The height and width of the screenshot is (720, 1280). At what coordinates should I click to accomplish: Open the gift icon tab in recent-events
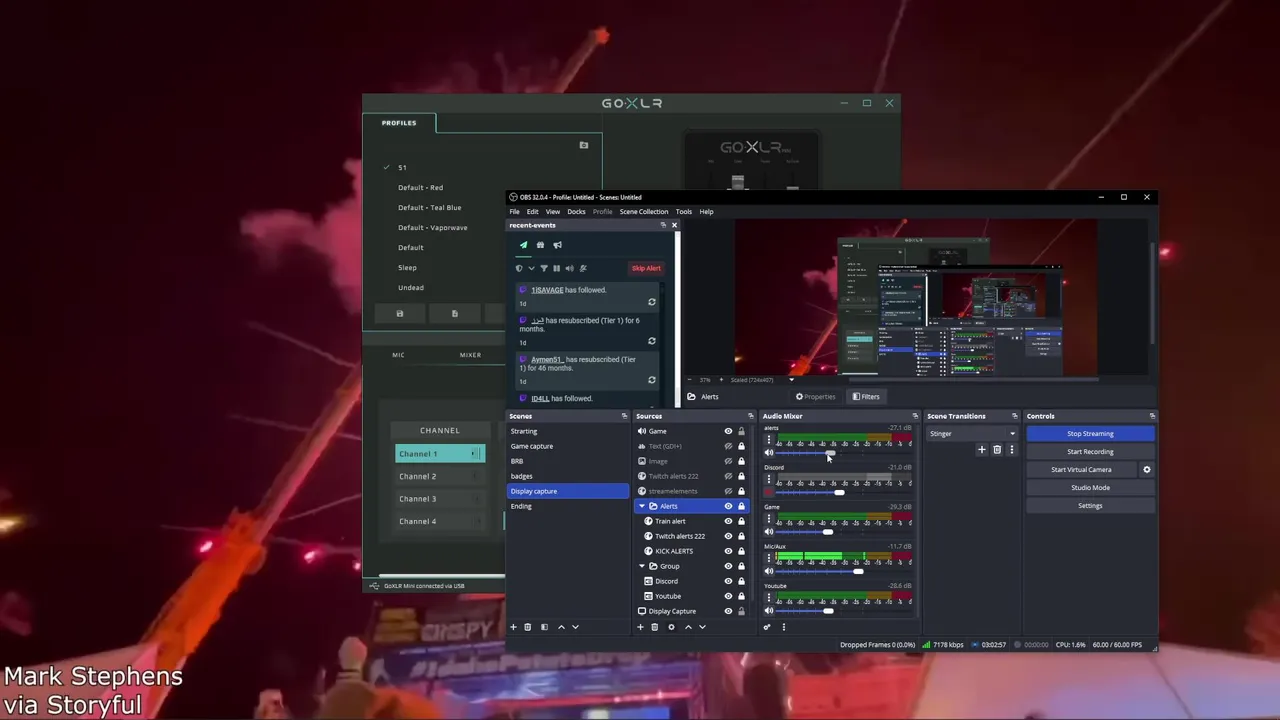540,245
